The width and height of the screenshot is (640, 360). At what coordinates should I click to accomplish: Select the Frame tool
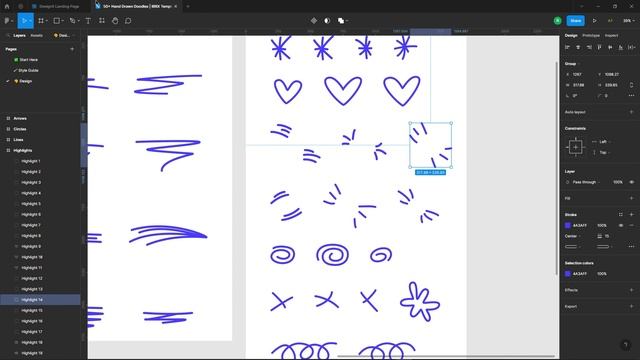(41, 21)
